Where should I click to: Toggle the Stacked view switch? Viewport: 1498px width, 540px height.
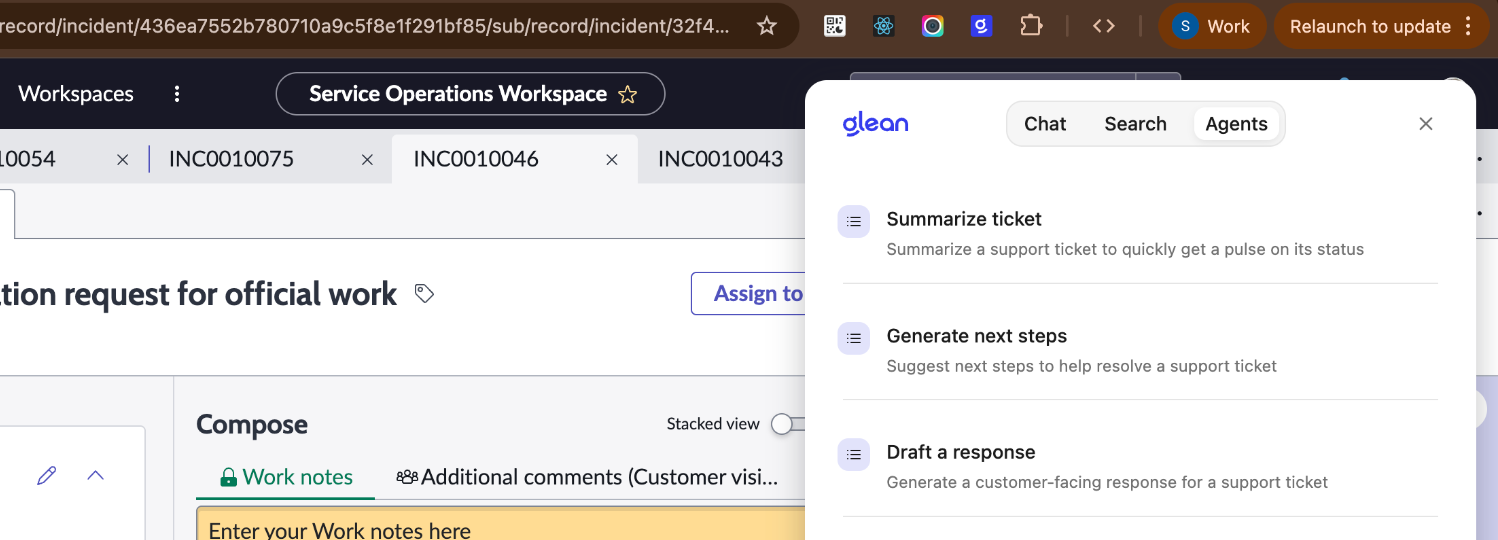point(789,424)
